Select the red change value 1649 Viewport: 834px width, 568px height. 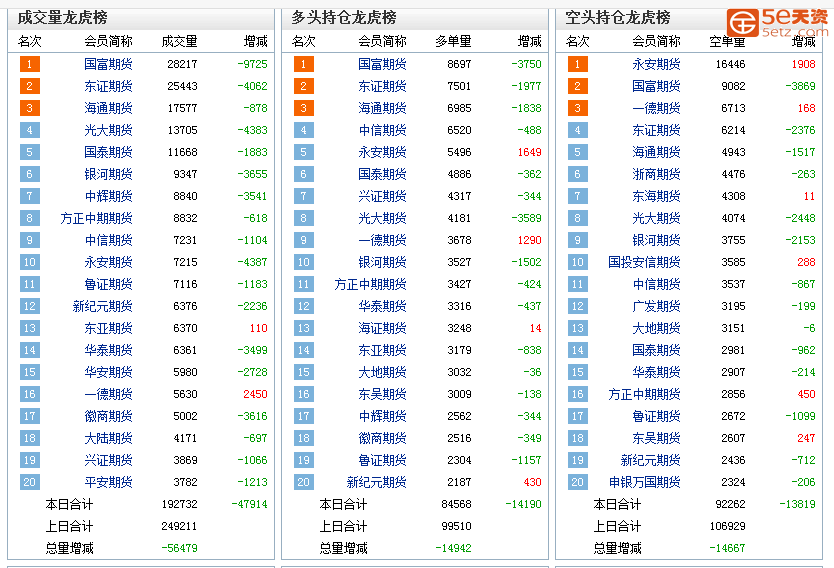[529, 152]
